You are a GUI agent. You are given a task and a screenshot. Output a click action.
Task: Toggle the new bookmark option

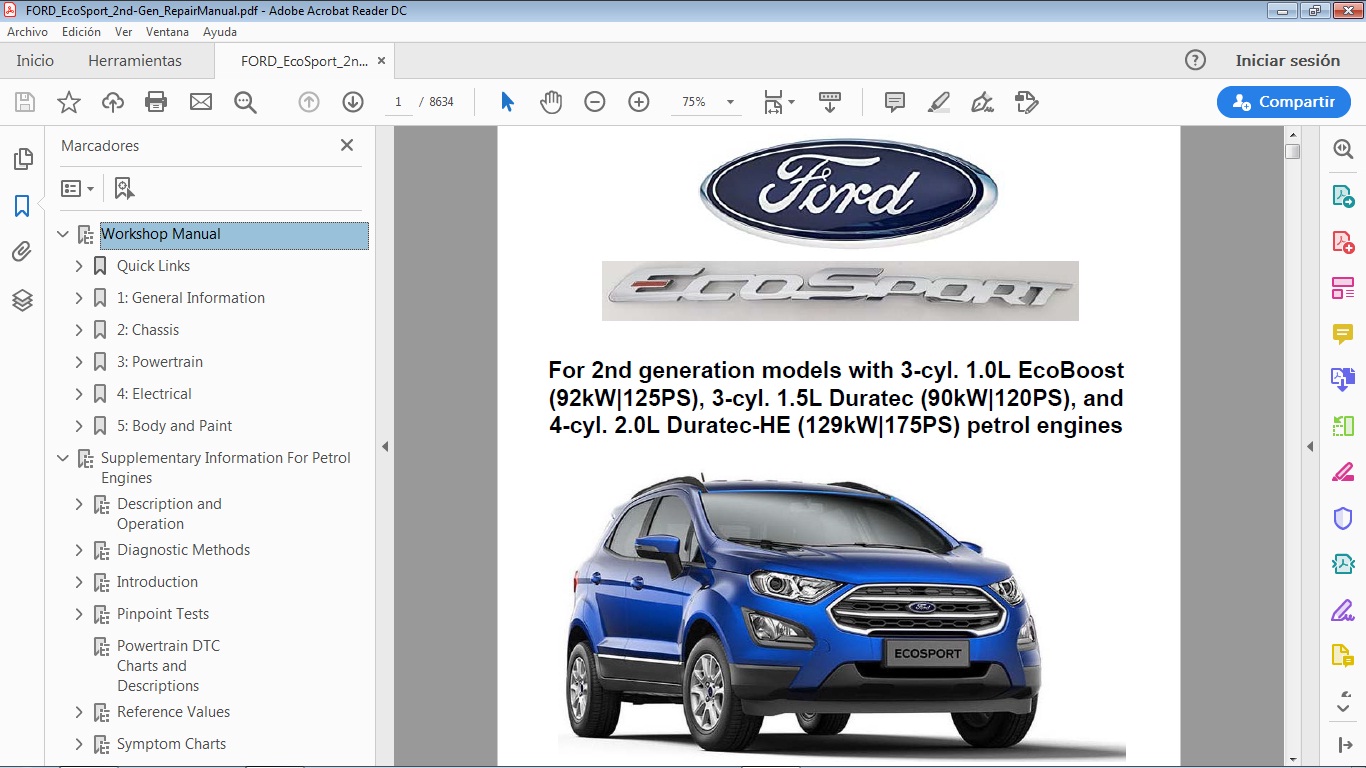123,187
